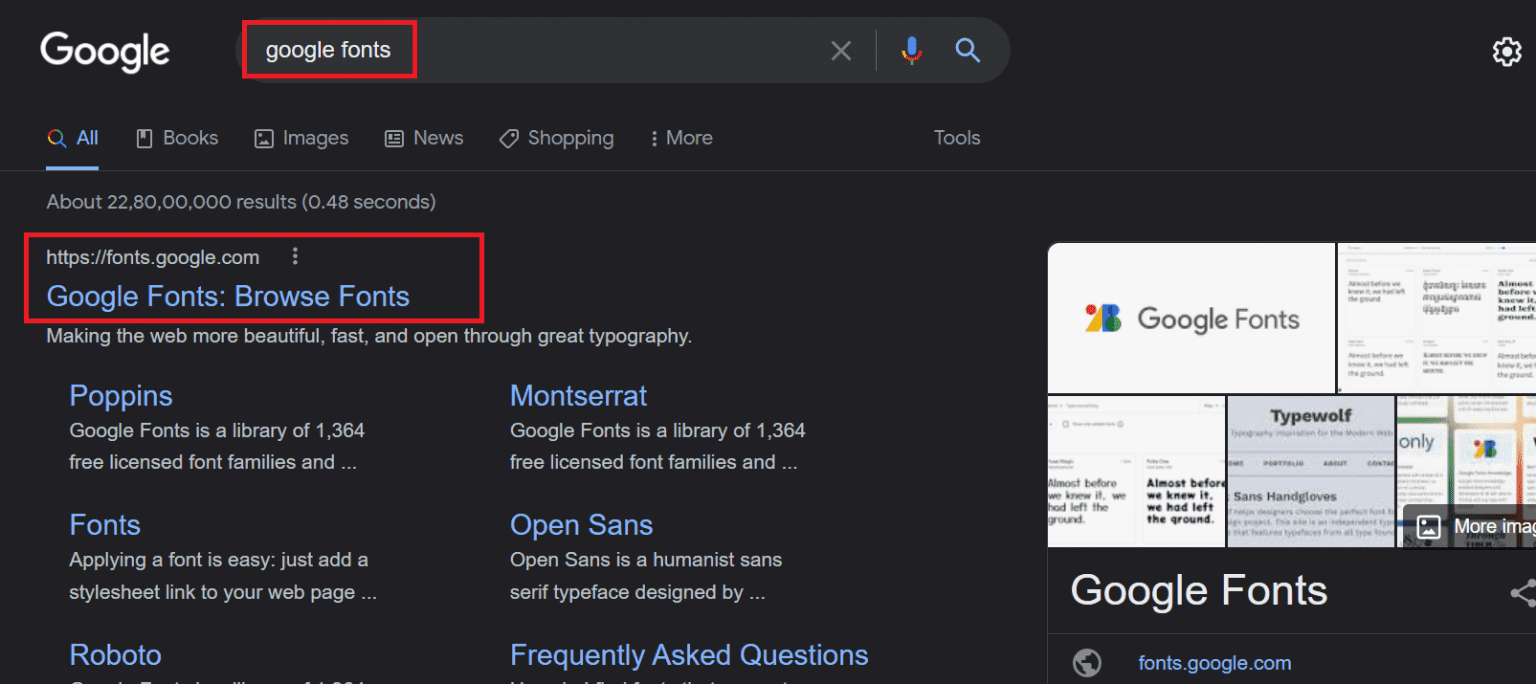This screenshot has height=684, width=1536.
Task: Open the Tools options
Action: [x=957, y=138]
